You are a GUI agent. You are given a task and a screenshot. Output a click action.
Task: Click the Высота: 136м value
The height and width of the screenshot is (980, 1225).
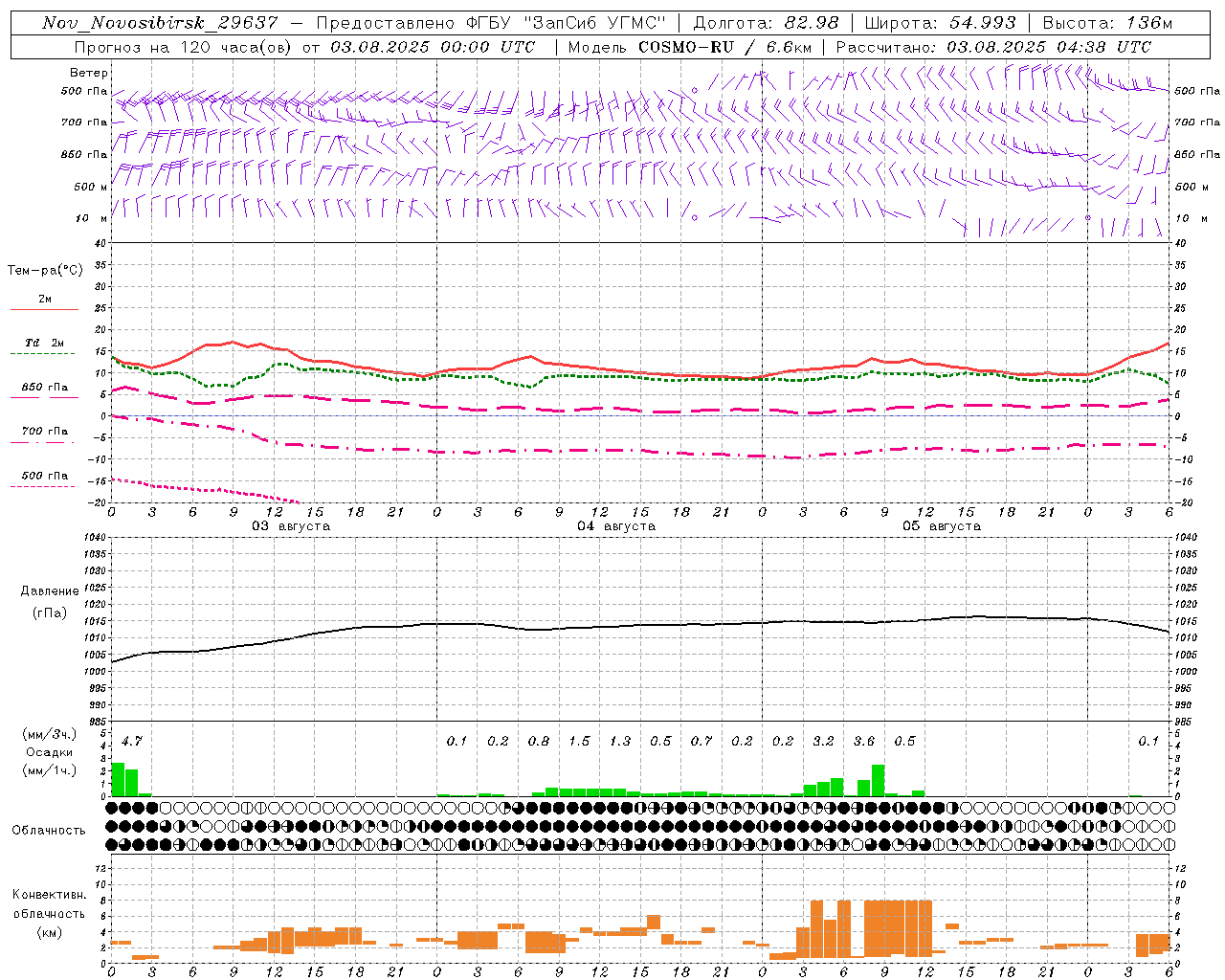[1107, 23]
